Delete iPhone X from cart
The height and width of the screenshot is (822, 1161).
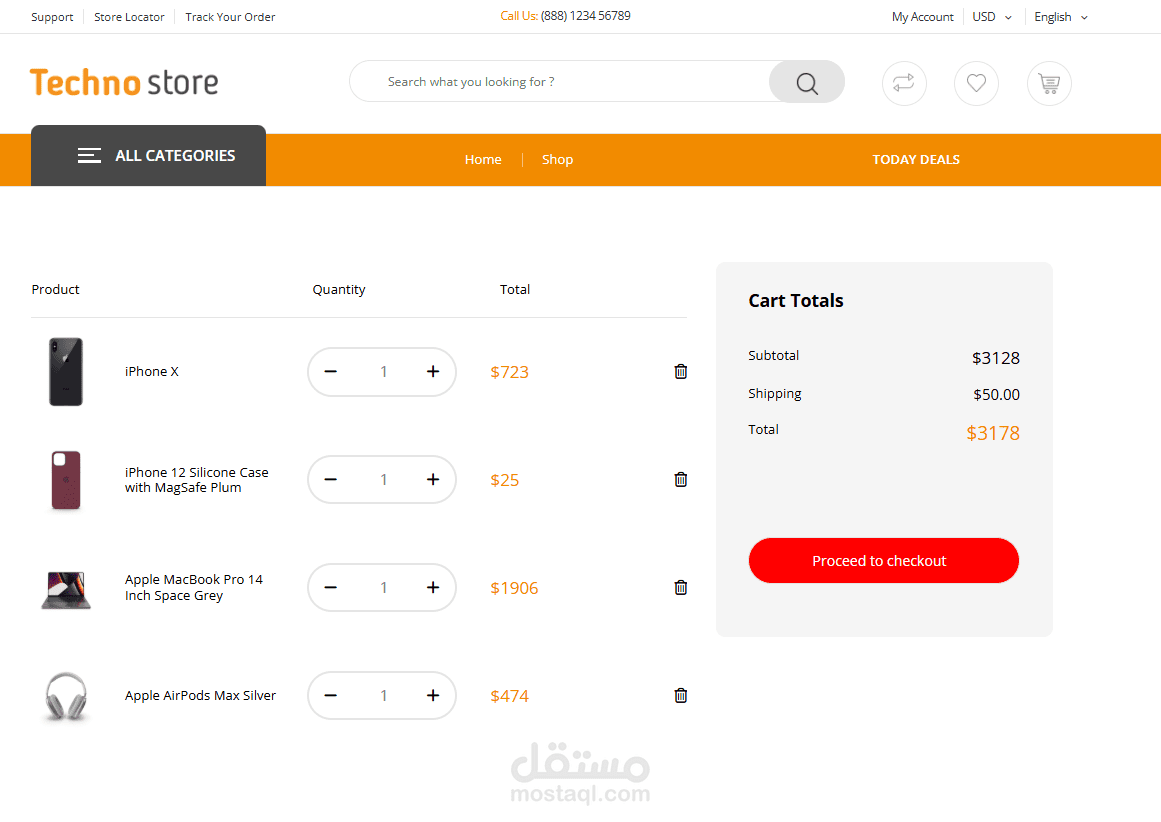pyautogui.click(x=680, y=372)
